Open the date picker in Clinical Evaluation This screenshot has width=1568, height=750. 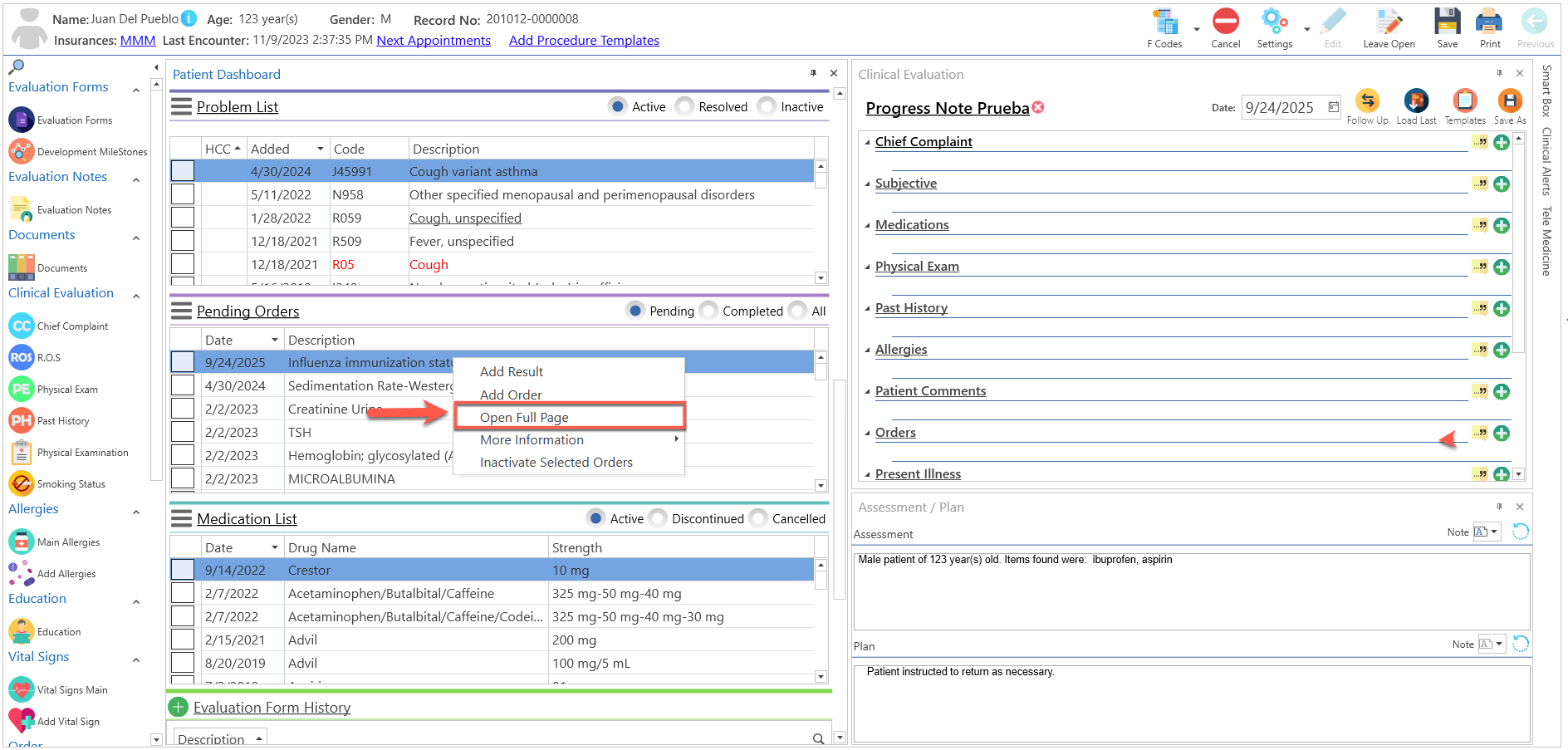(1333, 107)
